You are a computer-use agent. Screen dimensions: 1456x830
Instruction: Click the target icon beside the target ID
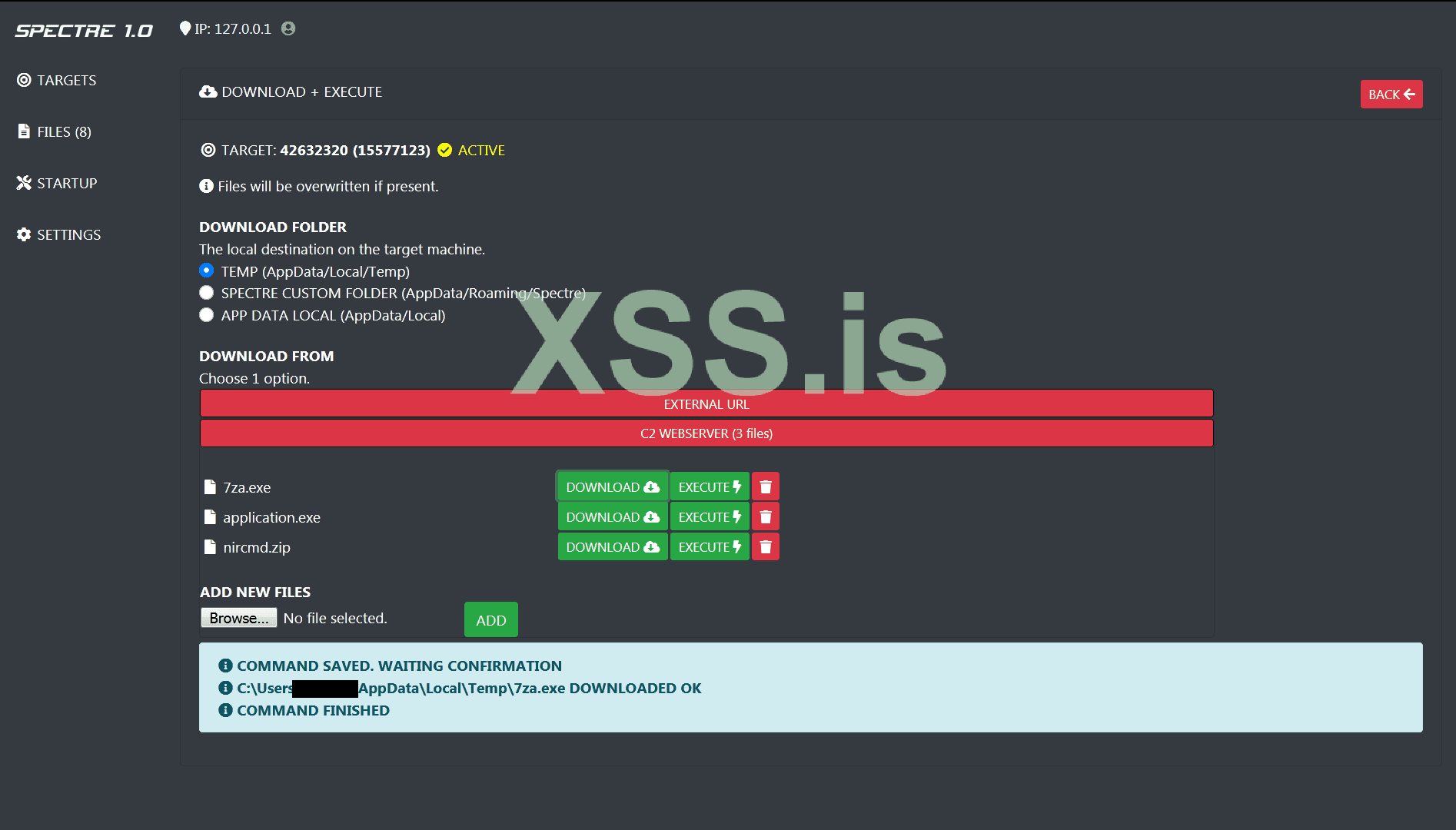(x=208, y=150)
